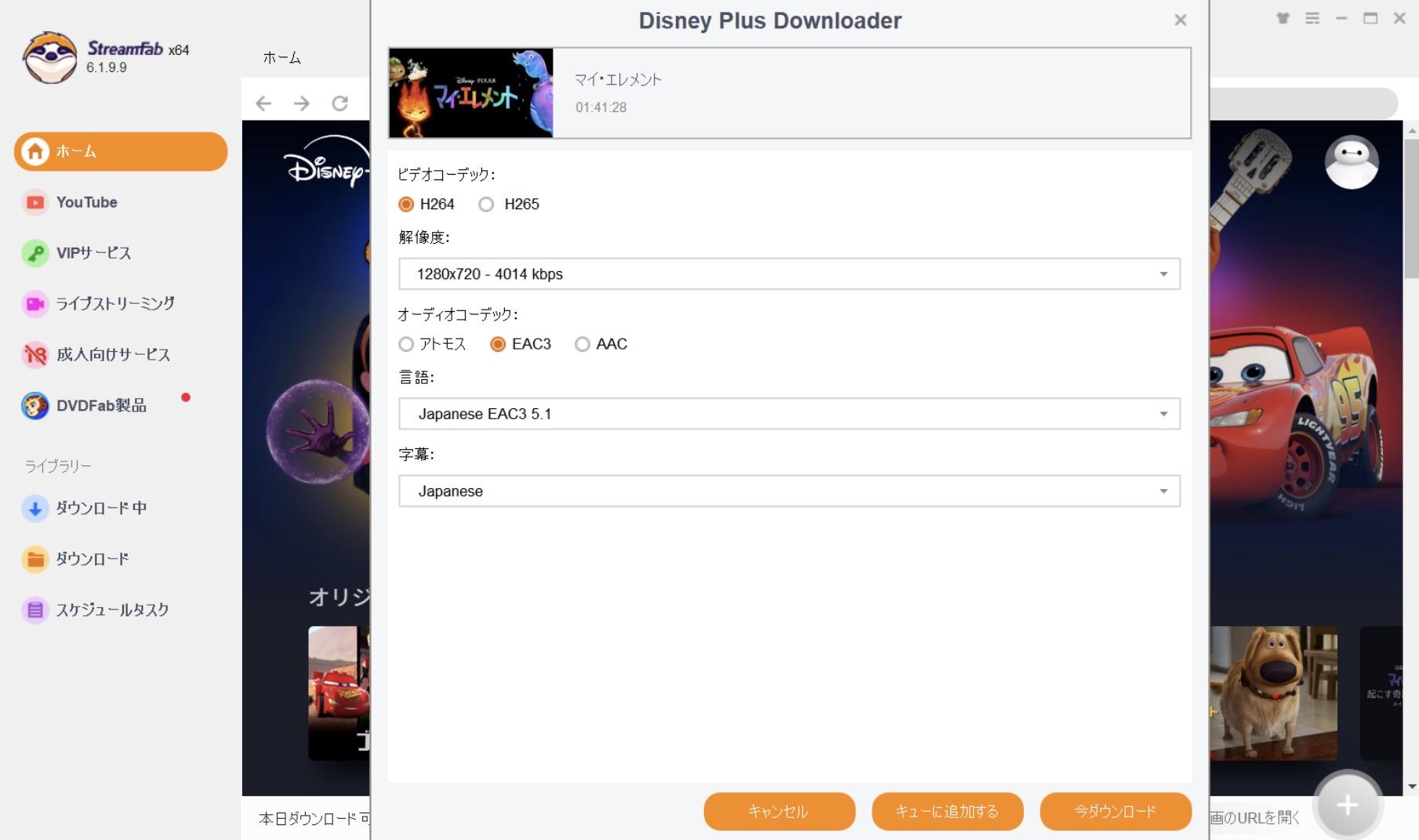Click the scroll down arrow on the page
Viewport: 1419px width, 840px height.
point(1412,787)
